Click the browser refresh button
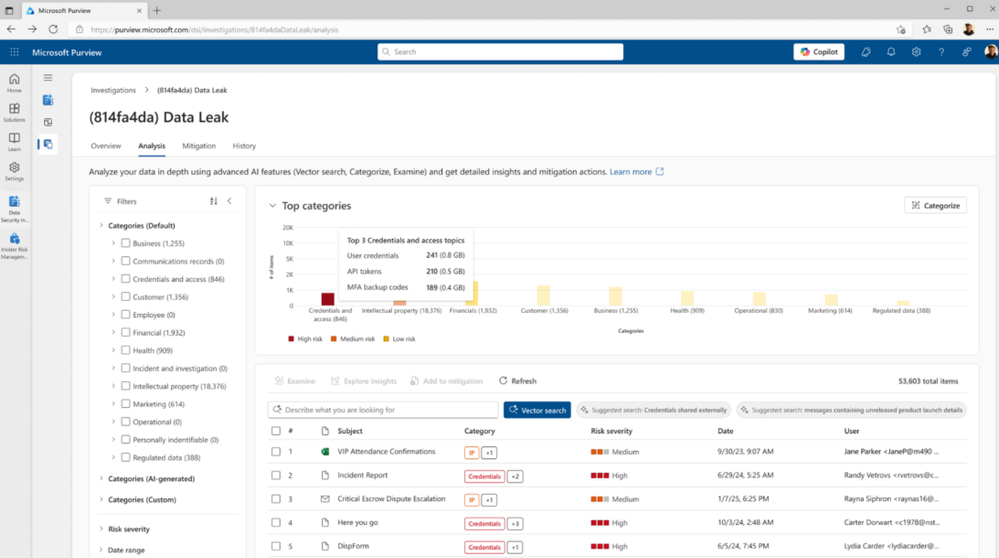The height and width of the screenshot is (558, 999). click(54, 29)
